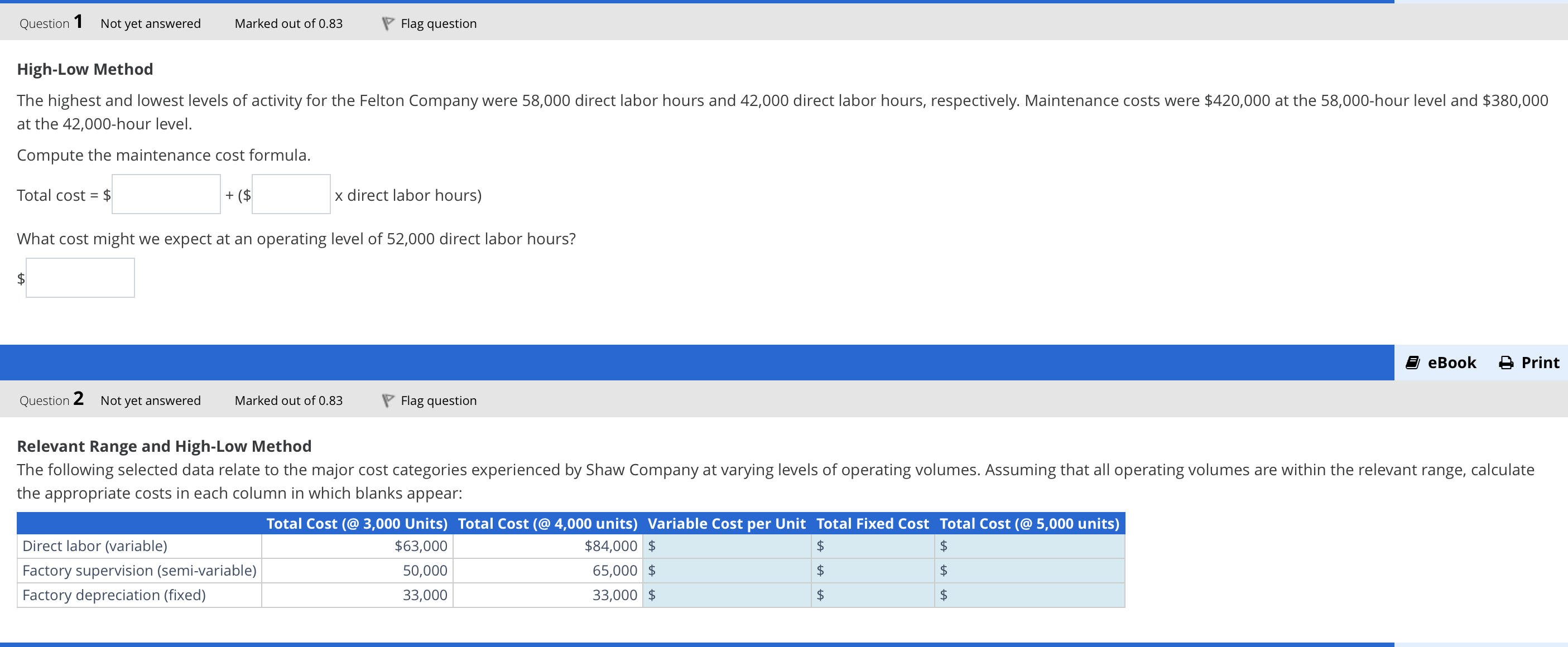Click the flag icon for Question 2

[387, 400]
